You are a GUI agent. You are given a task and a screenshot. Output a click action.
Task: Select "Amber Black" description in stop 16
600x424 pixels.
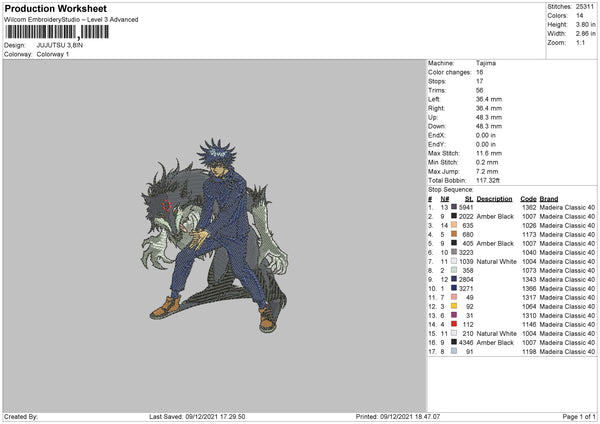pyautogui.click(x=495, y=343)
